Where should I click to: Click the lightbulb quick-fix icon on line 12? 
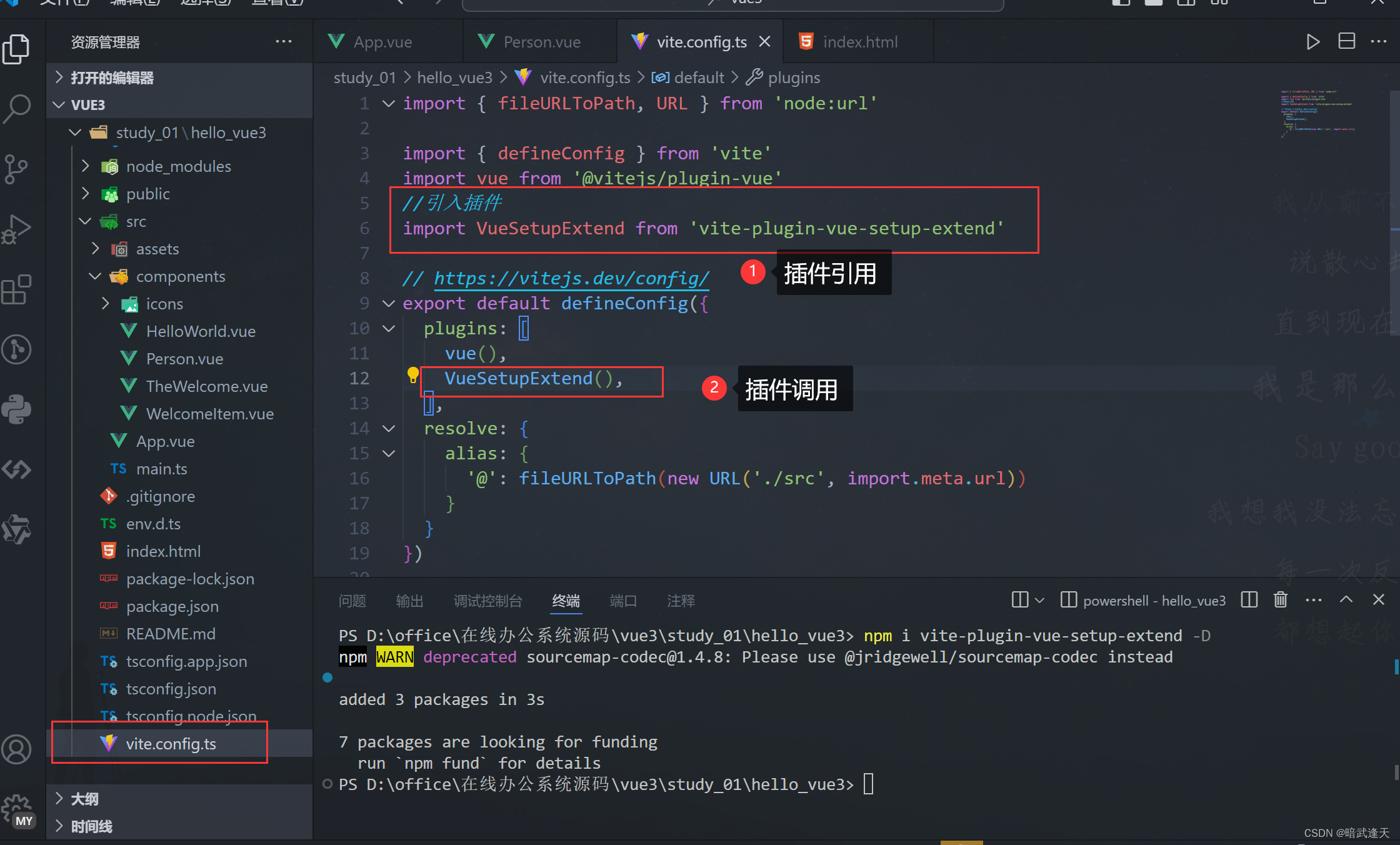click(x=412, y=376)
